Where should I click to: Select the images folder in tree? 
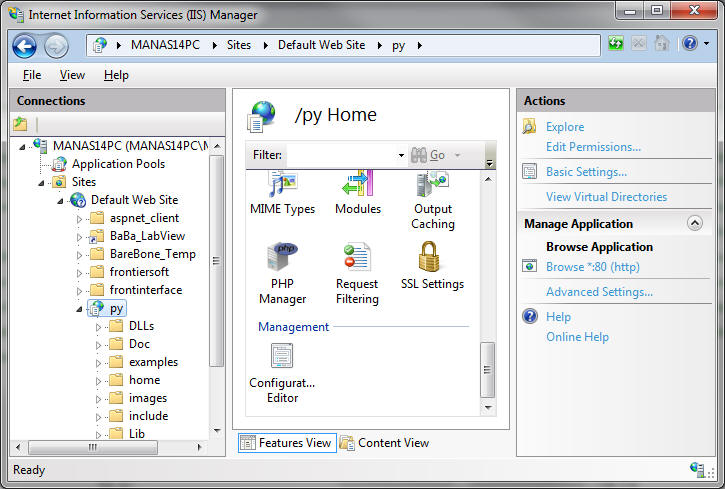click(x=148, y=398)
